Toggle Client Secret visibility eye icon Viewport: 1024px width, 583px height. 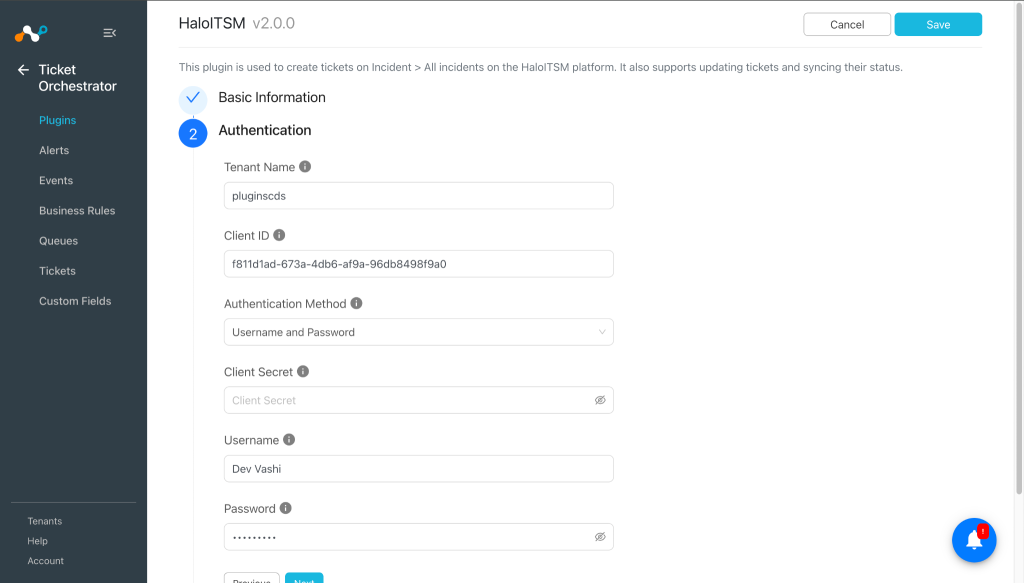[x=600, y=400]
